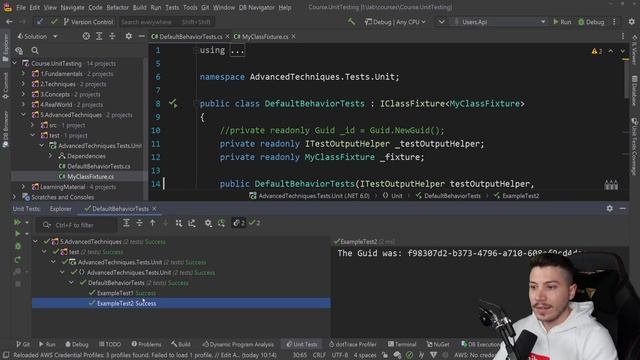
Task: Open the IDE settings gear icon
Action: pos(631,22)
